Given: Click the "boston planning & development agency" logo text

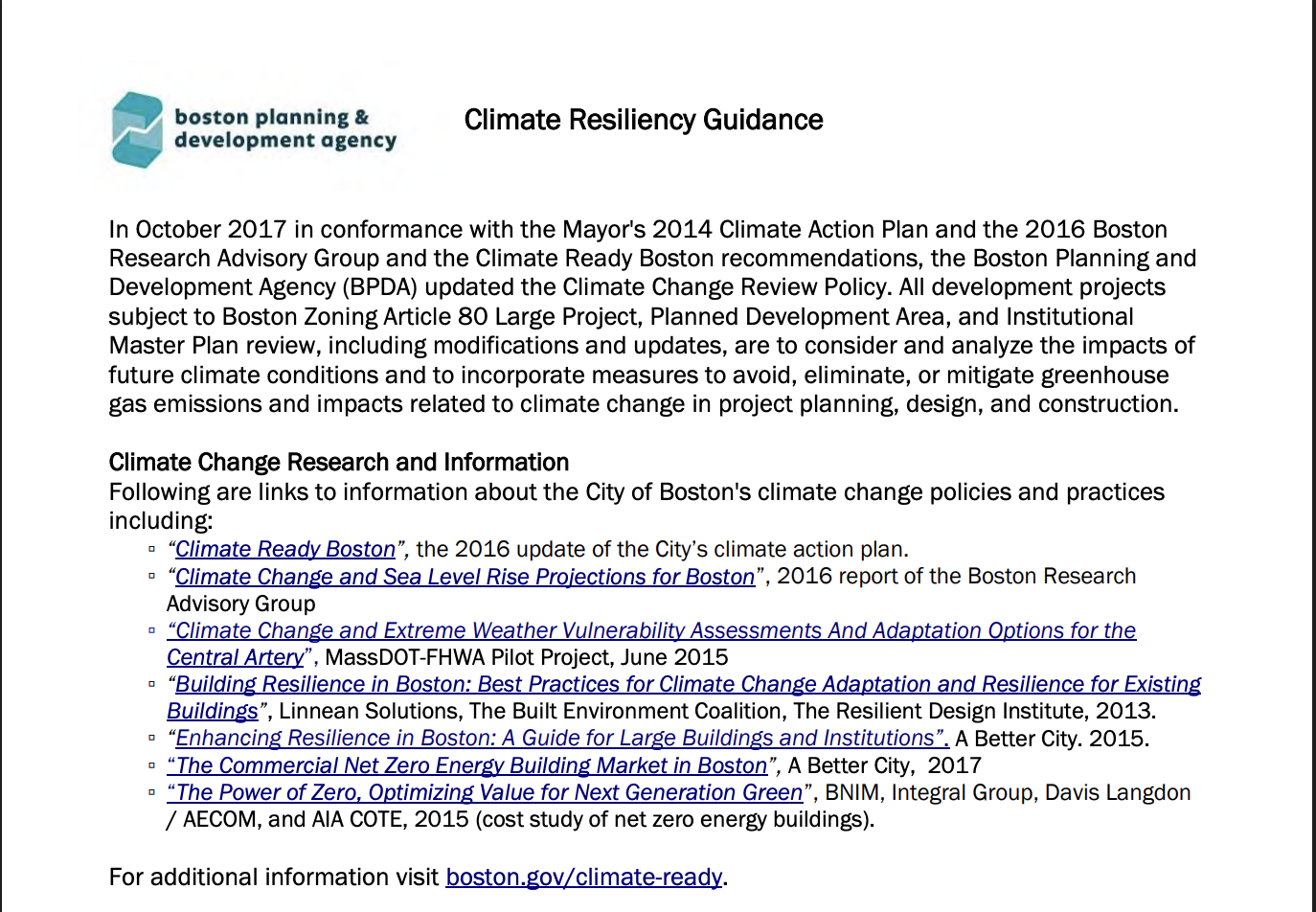Looking at the screenshot, I should click(x=284, y=126).
